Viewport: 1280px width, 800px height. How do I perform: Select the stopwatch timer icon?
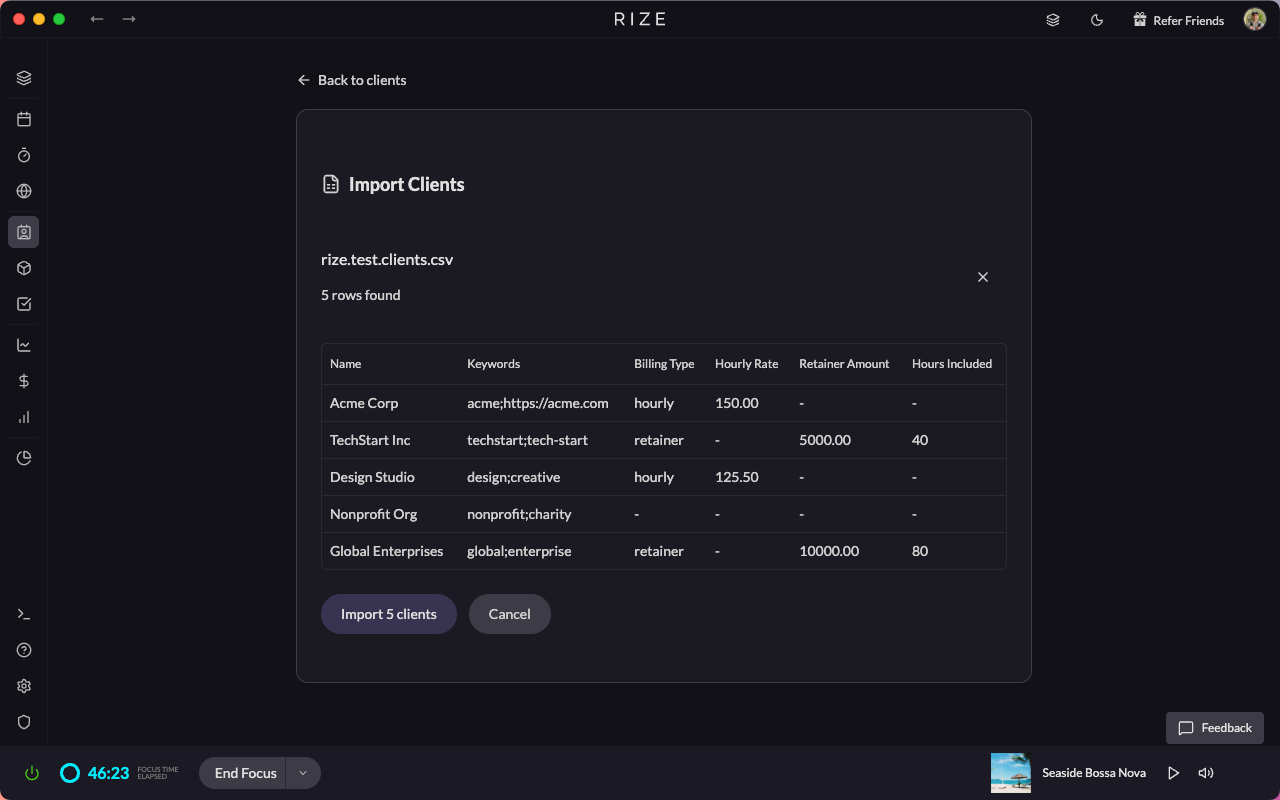(24, 155)
